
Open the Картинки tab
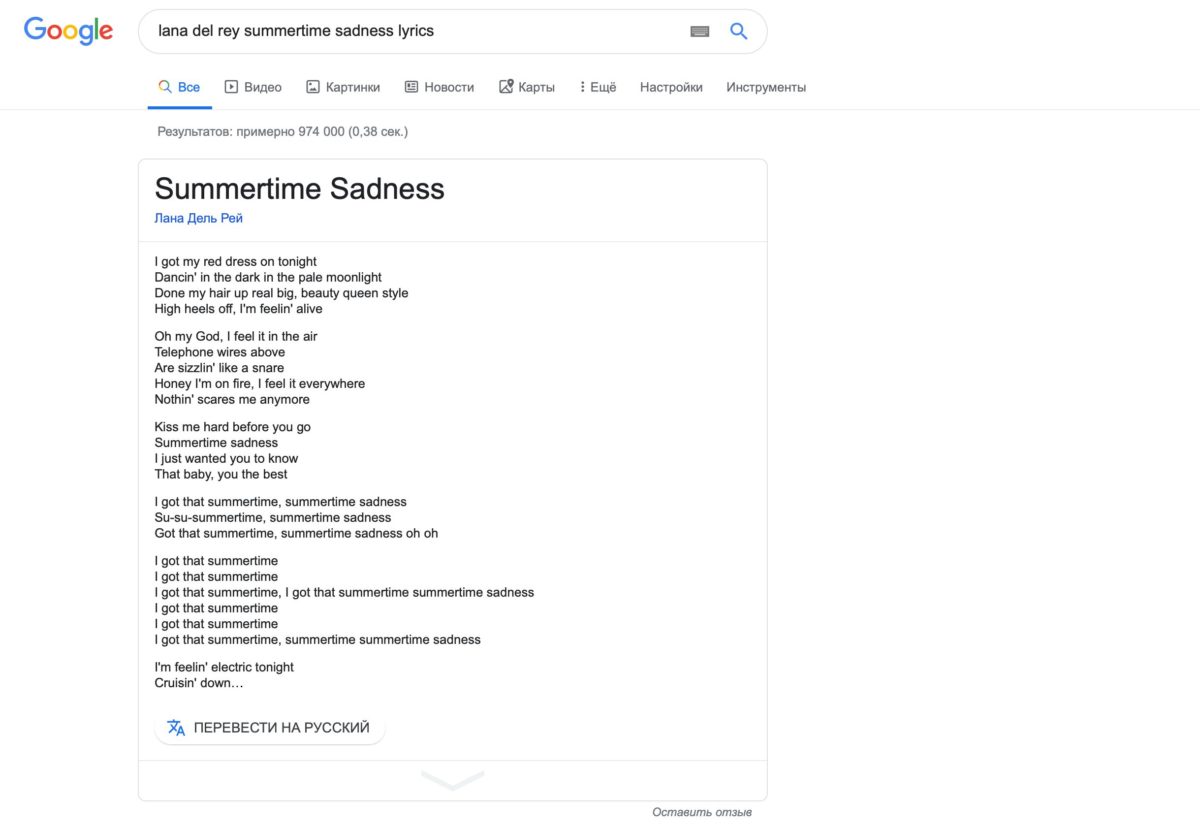coord(343,87)
